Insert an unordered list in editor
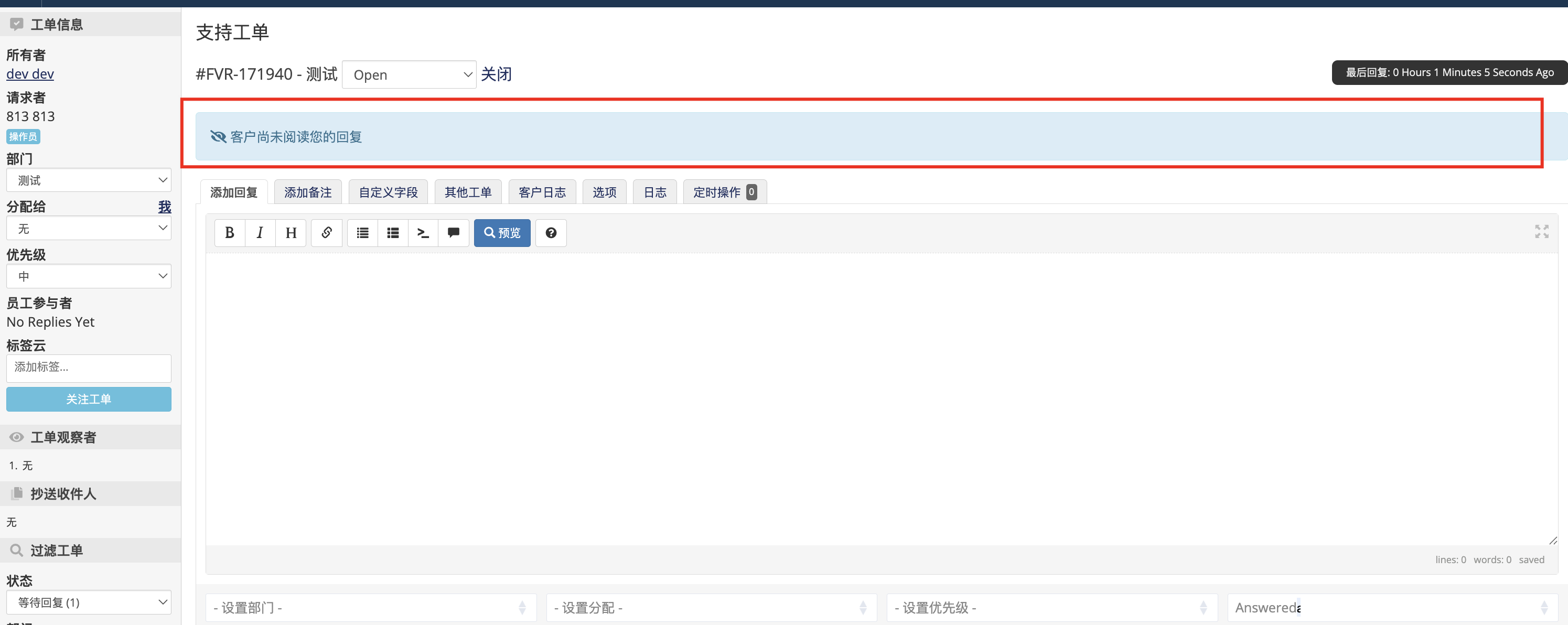The image size is (1568, 625). 363,233
